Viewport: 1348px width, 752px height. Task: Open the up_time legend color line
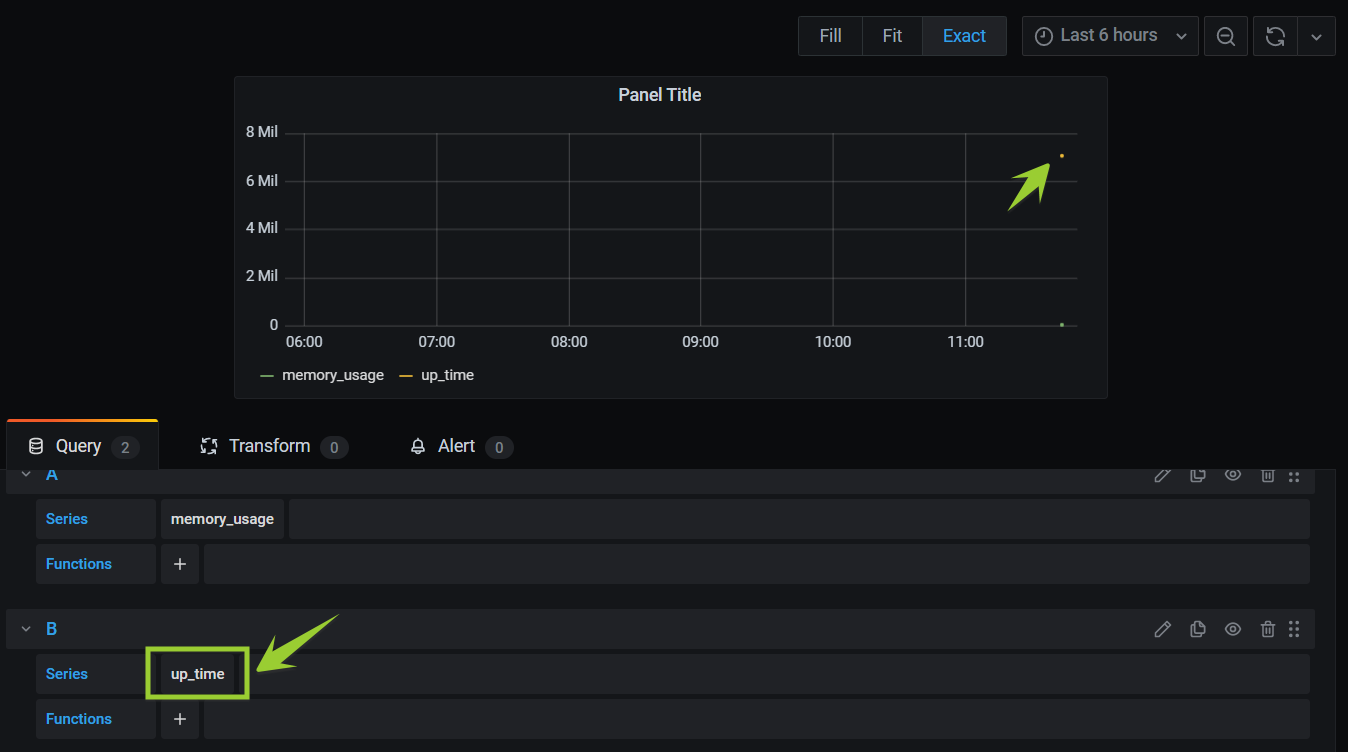tap(406, 376)
